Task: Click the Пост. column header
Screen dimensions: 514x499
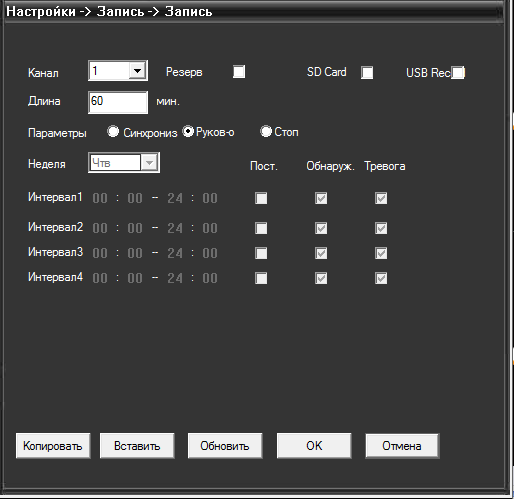Action: (x=264, y=166)
